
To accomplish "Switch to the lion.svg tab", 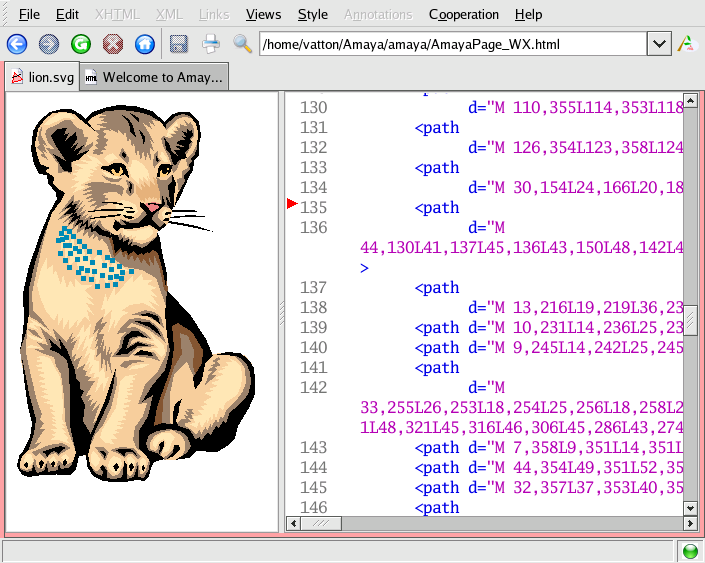I will [42, 77].
